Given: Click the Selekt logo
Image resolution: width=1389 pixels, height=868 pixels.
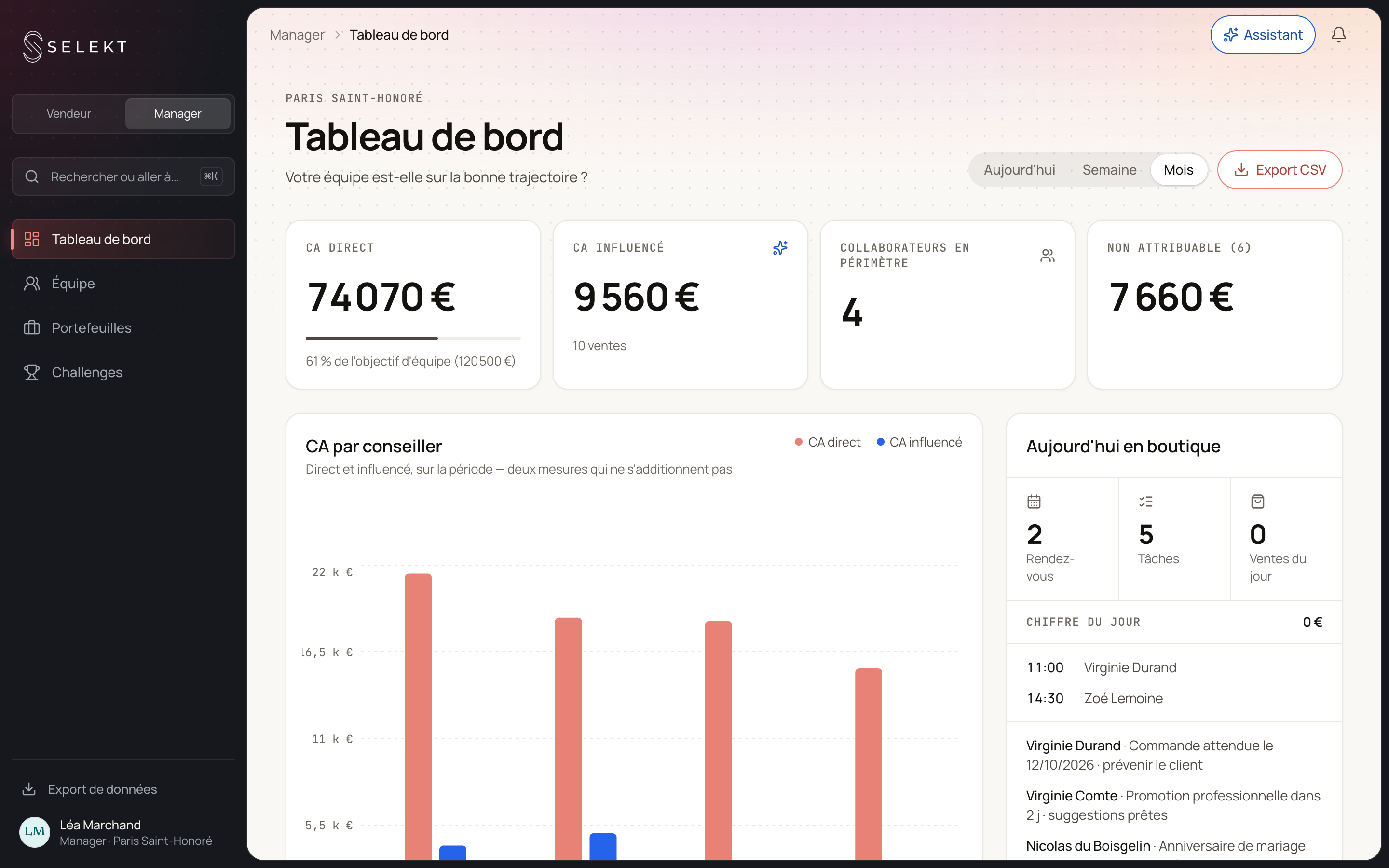Looking at the screenshot, I should 75,46.
